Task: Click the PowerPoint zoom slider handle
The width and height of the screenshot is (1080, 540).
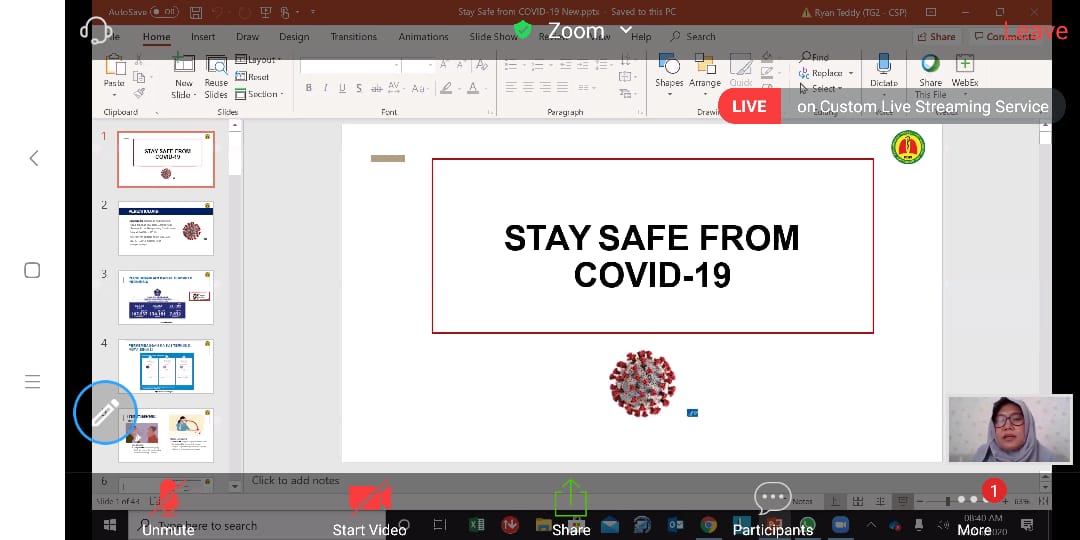Action: [x=948, y=501]
